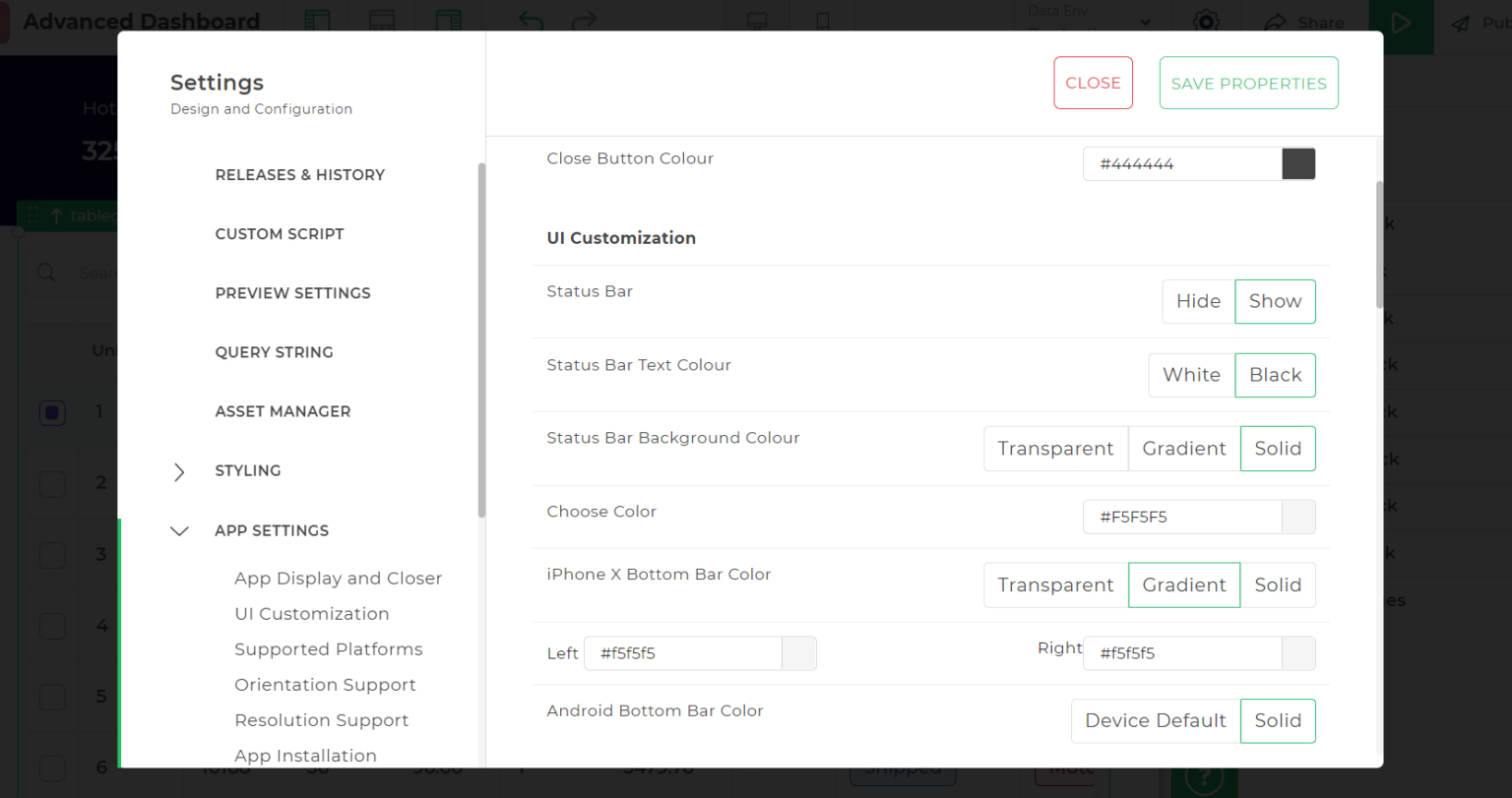Select the redo icon in the toolbar
The width and height of the screenshot is (1512, 798).
pyautogui.click(x=583, y=21)
